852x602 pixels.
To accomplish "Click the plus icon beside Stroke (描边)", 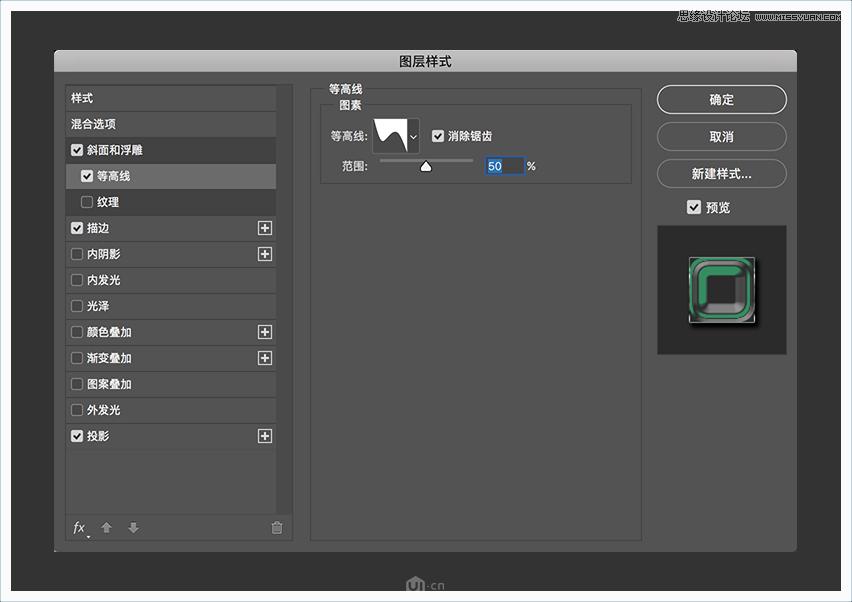I will coord(265,228).
